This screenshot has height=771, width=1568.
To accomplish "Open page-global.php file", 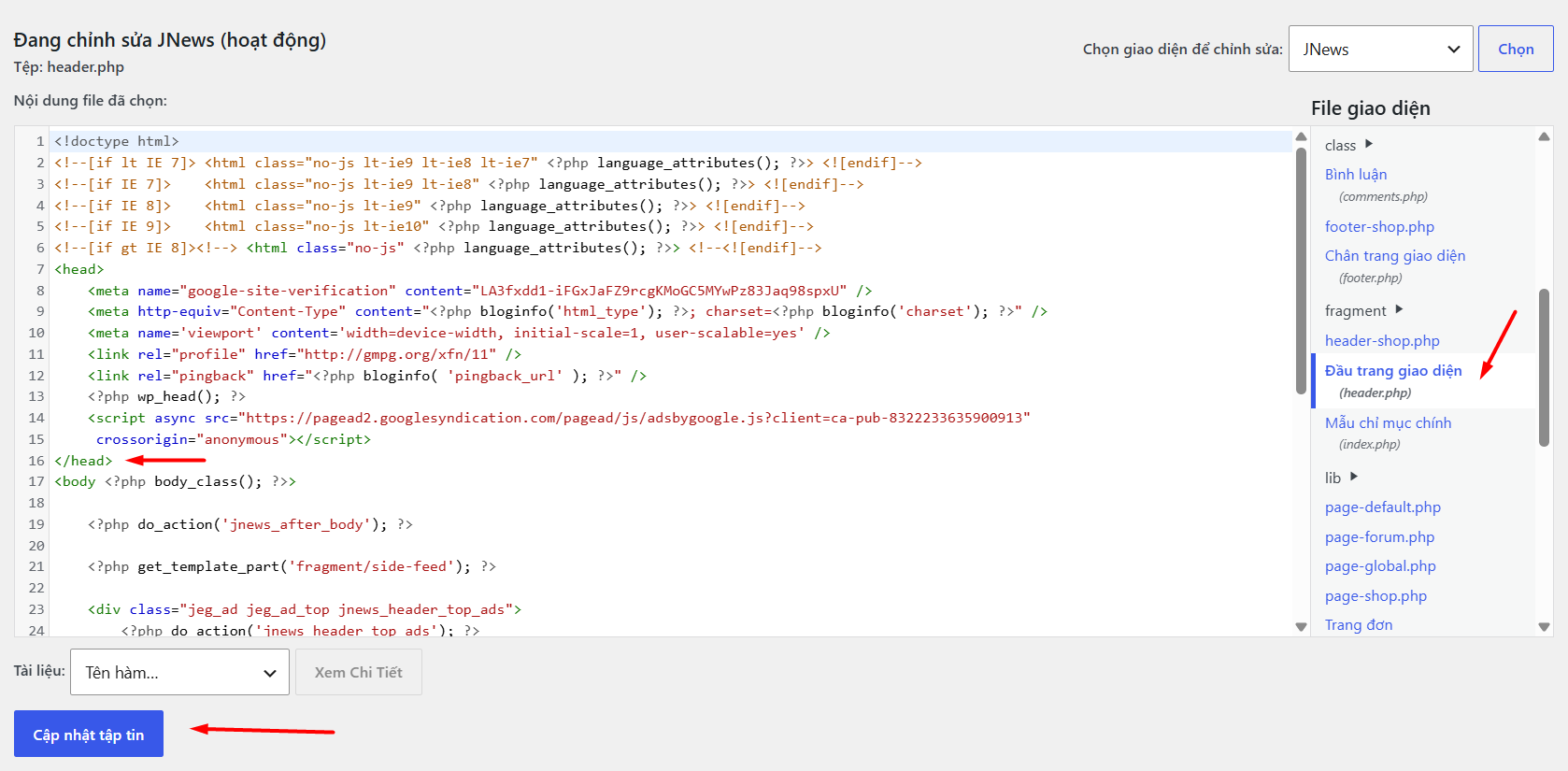I will 1380,565.
